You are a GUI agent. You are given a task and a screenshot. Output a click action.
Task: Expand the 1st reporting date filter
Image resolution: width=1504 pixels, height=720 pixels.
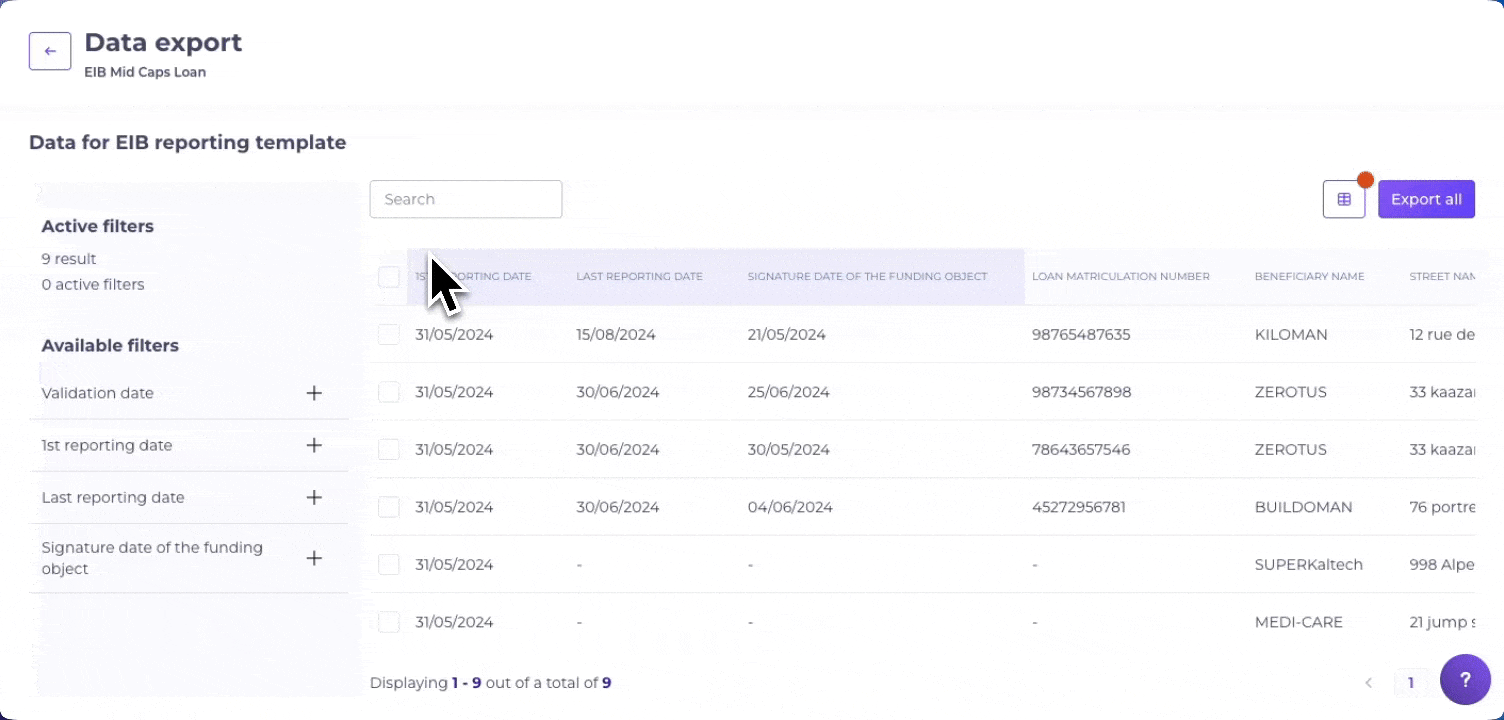[x=313, y=445]
